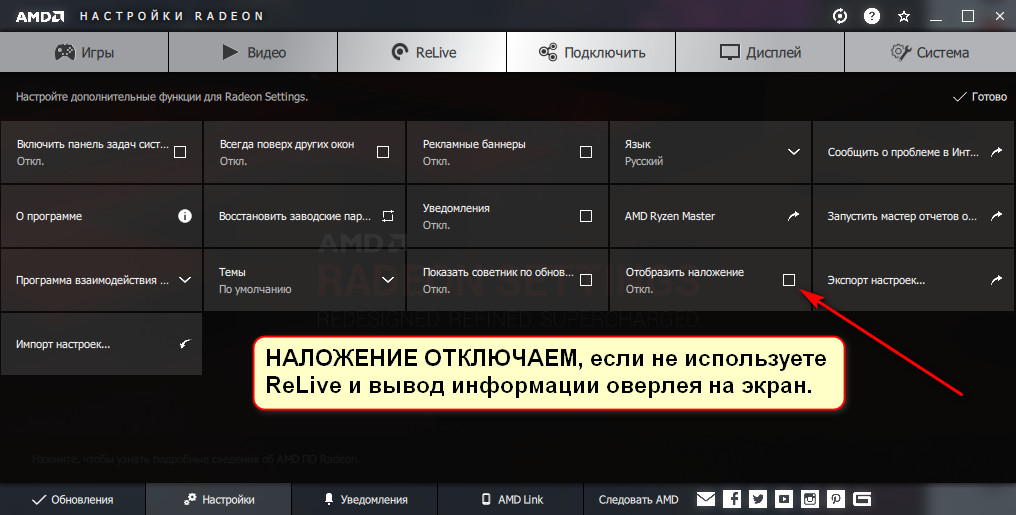The width and height of the screenshot is (1016, 515).
Task: Click the Следовать AMD label
Action: click(x=638, y=499)
